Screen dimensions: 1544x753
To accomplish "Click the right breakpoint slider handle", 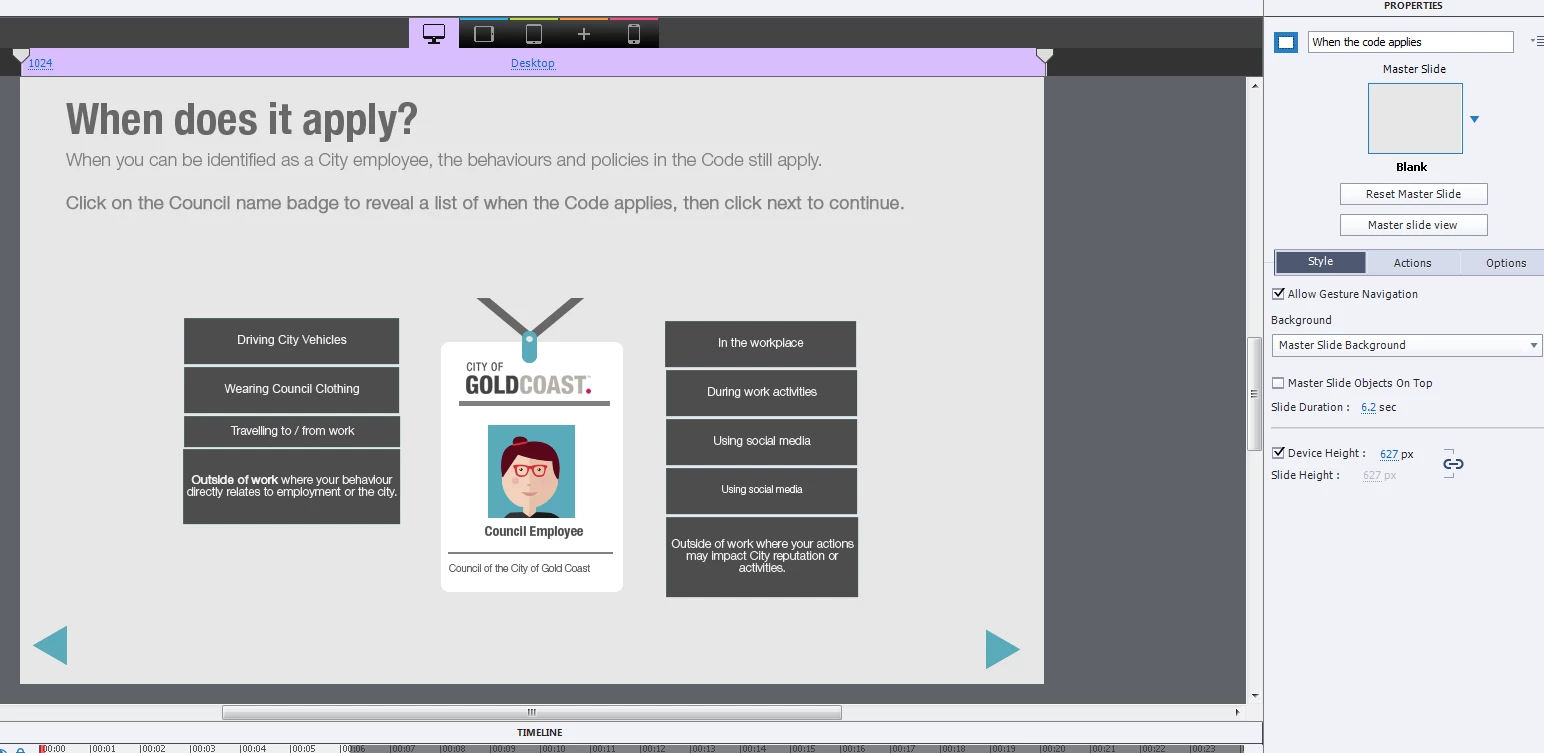I will click(1044, 56).
